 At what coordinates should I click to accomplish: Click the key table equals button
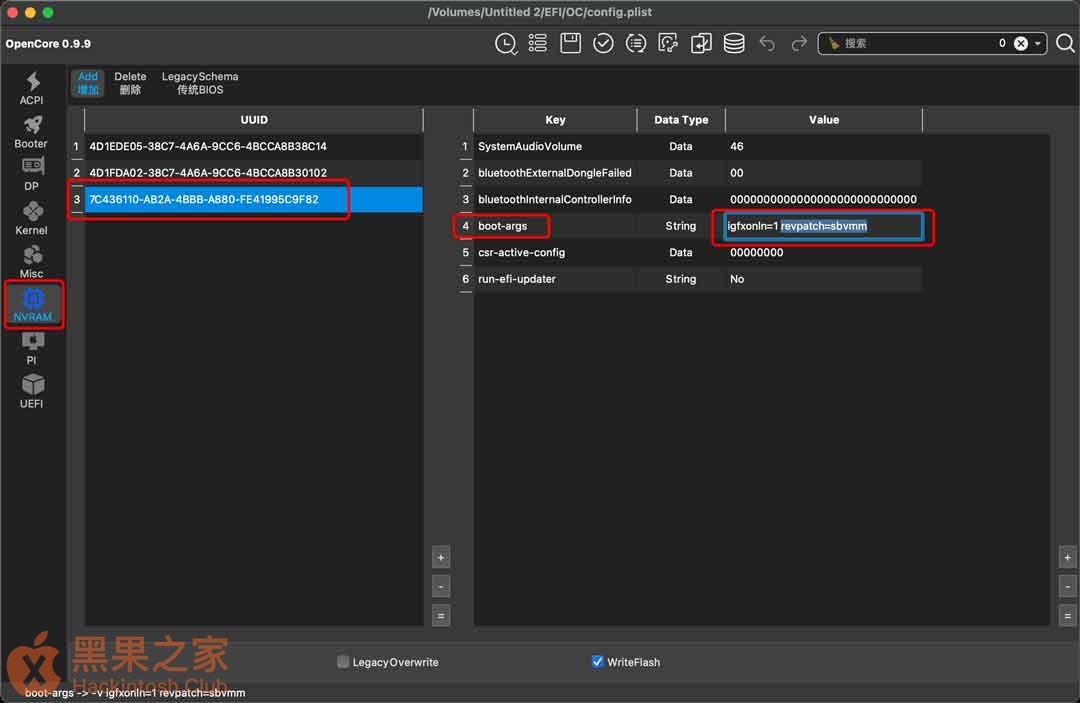(x=1067, y=616)
